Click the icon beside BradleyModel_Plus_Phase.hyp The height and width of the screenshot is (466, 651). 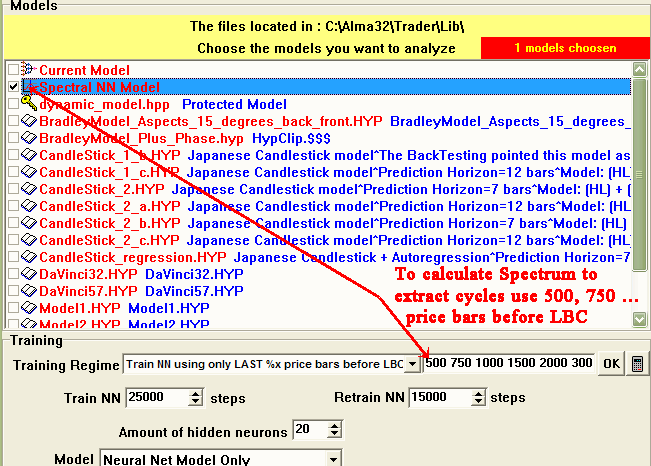click(x=29, y=138)
